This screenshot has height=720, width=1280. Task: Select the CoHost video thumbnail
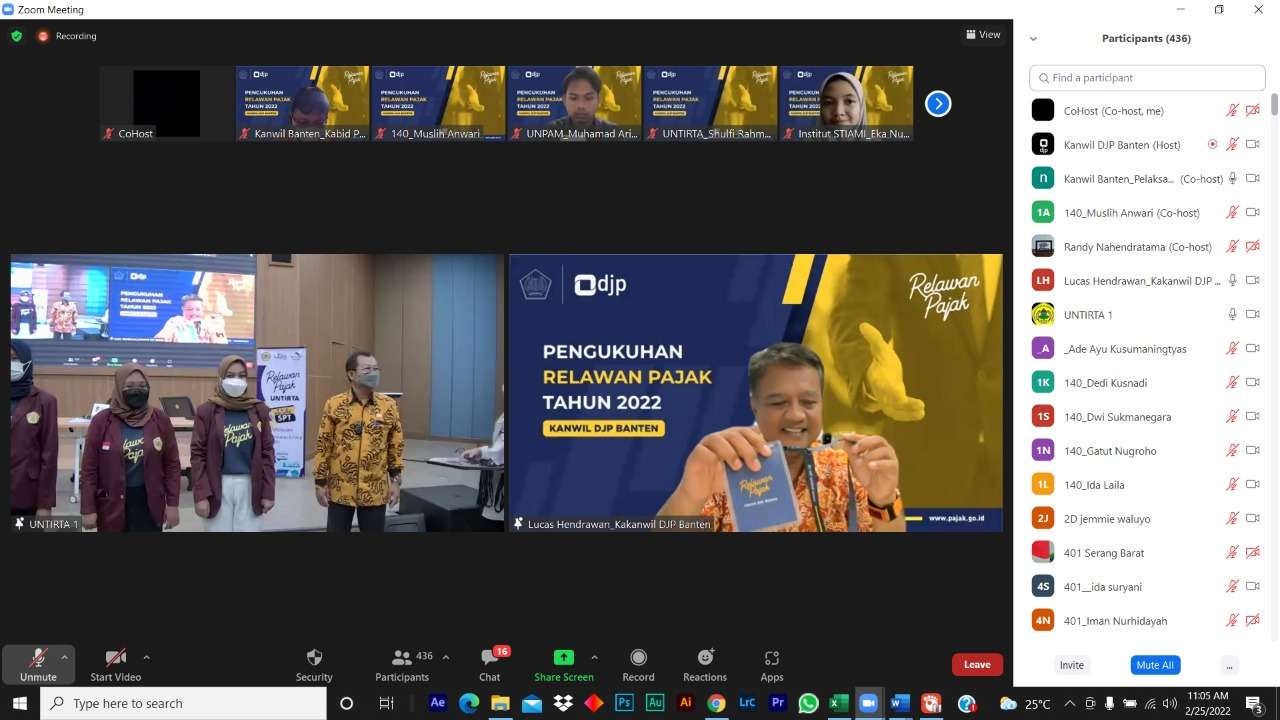(x=167, y=103)
